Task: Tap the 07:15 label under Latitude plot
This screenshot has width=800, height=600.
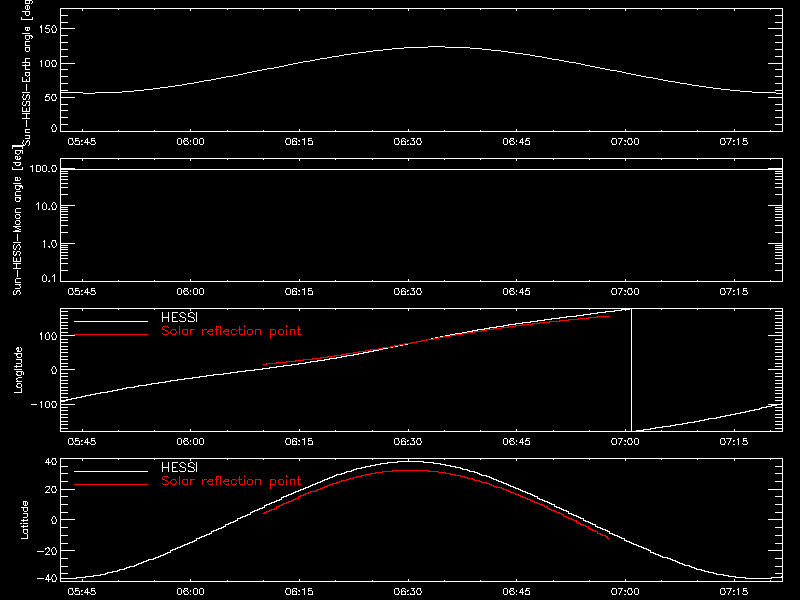Action: [x=734, y=592]
